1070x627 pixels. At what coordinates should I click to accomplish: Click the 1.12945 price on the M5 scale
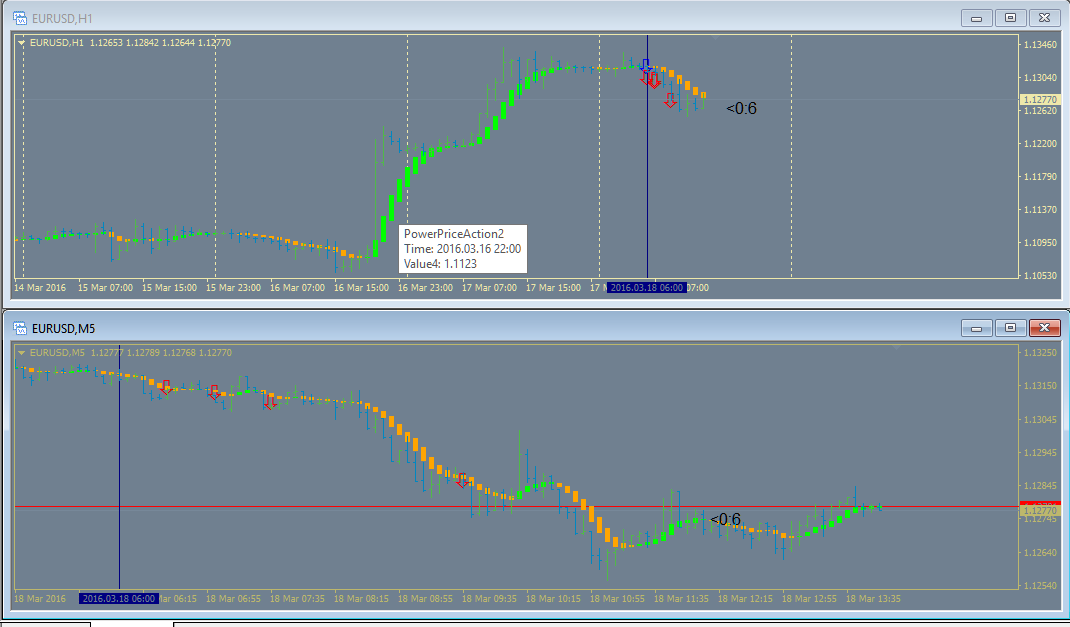[x=1040, y=452]
